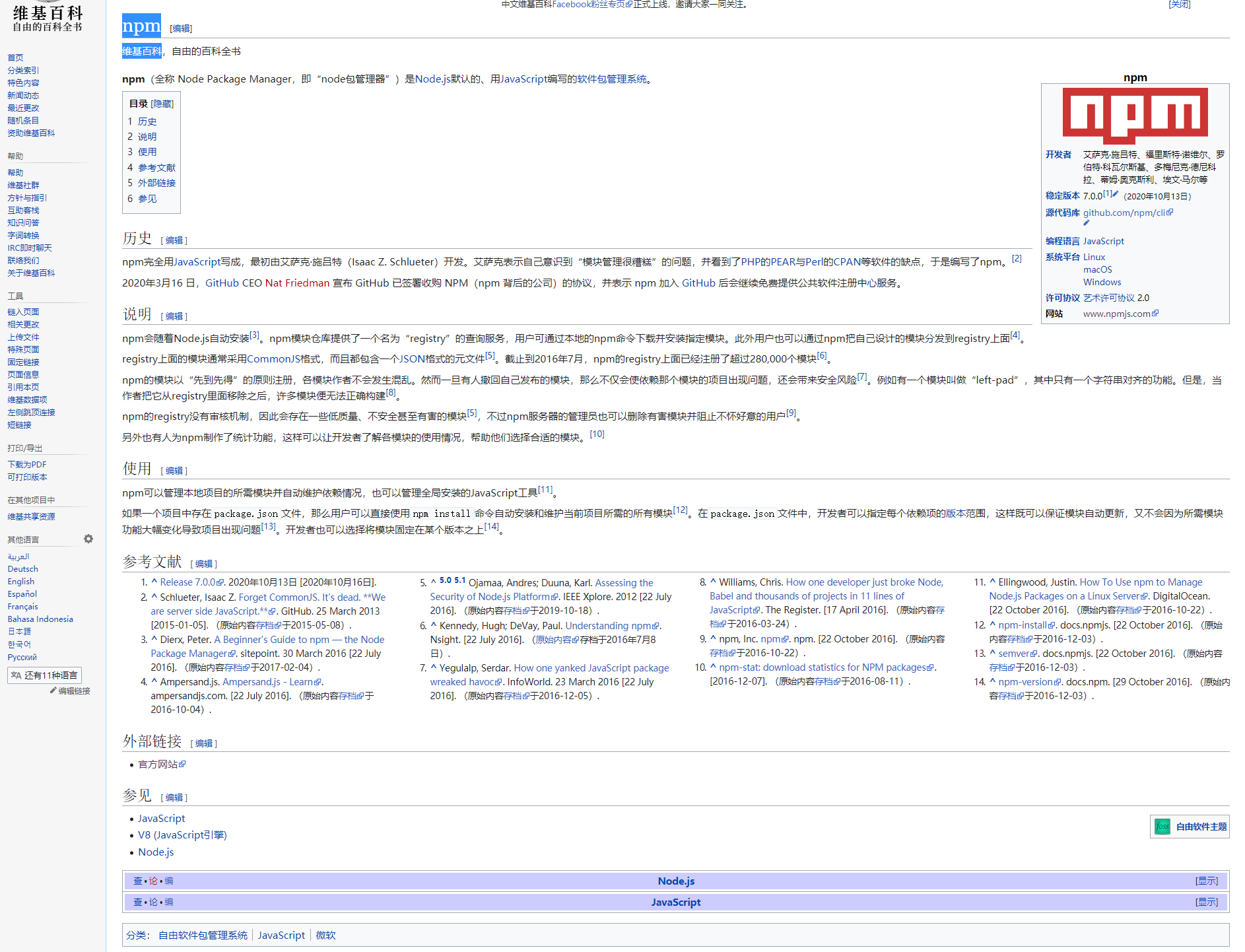Open Nat Friedman red link
This screenshot has height=952, width=1245.
pyautogui.click(x=297, y=283)
